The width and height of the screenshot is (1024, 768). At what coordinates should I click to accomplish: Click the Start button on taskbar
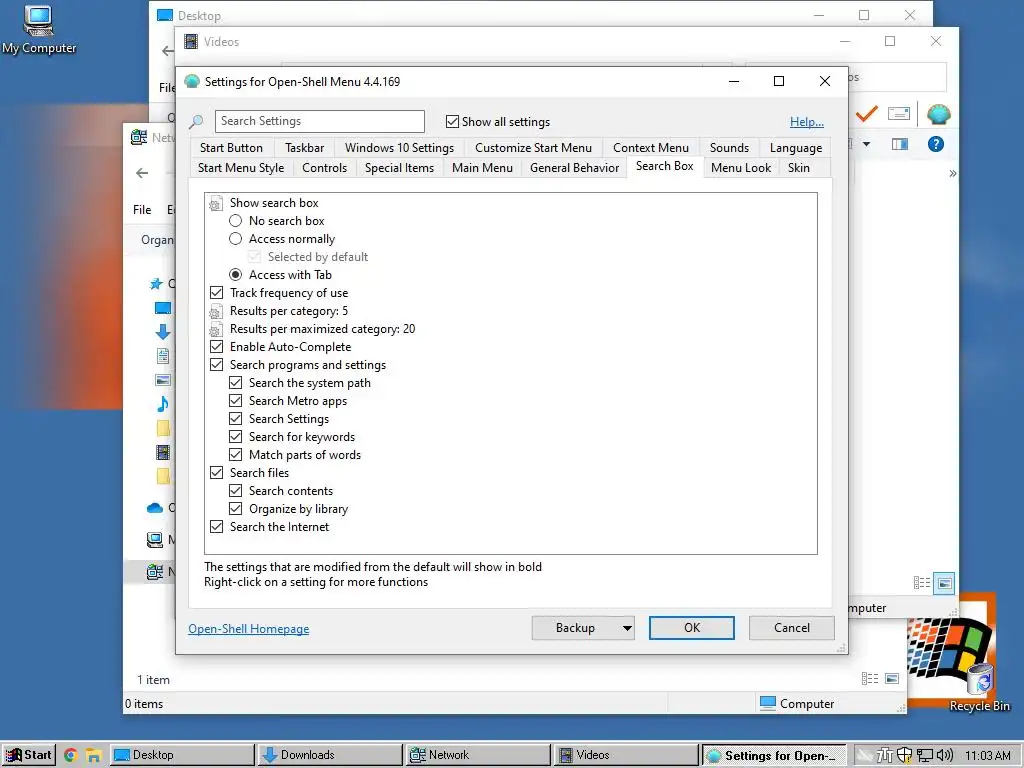[x=29, y=755]
